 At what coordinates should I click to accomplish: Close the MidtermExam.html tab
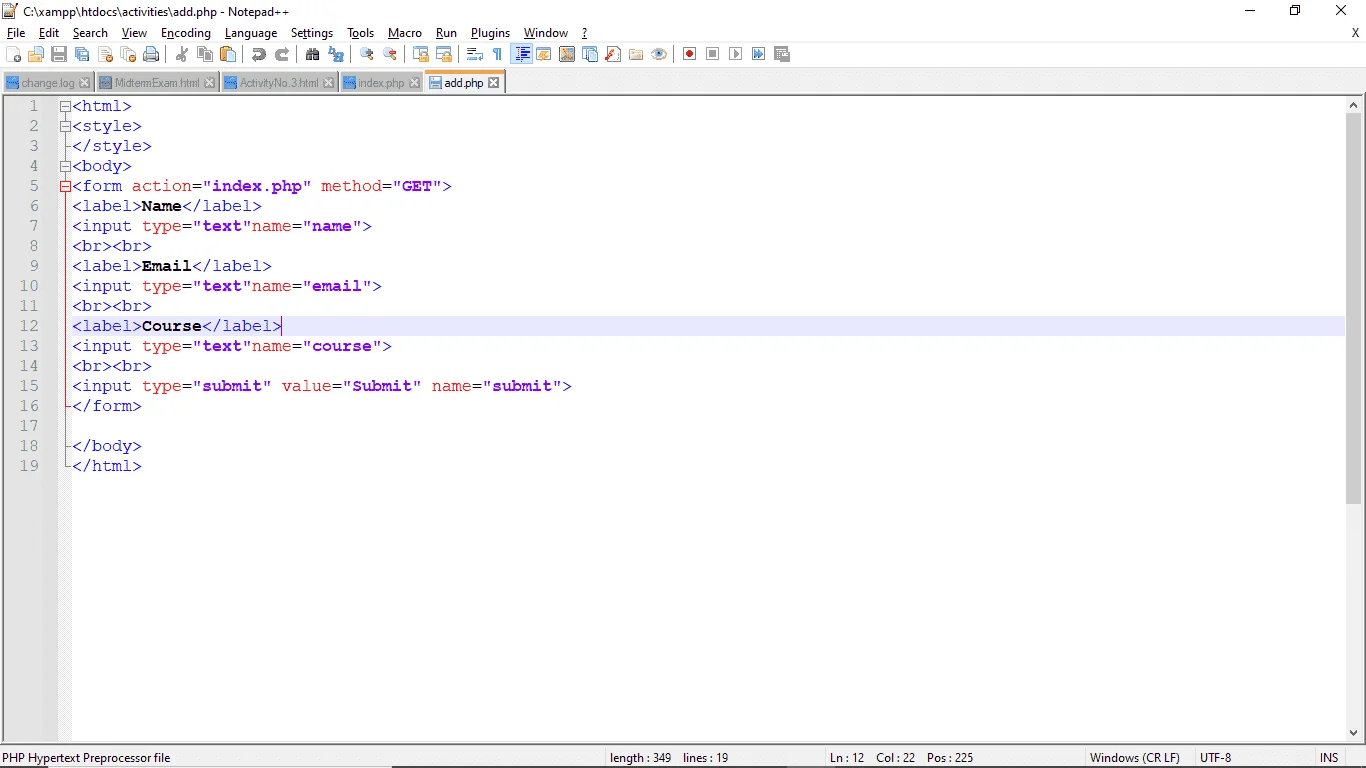210,83
